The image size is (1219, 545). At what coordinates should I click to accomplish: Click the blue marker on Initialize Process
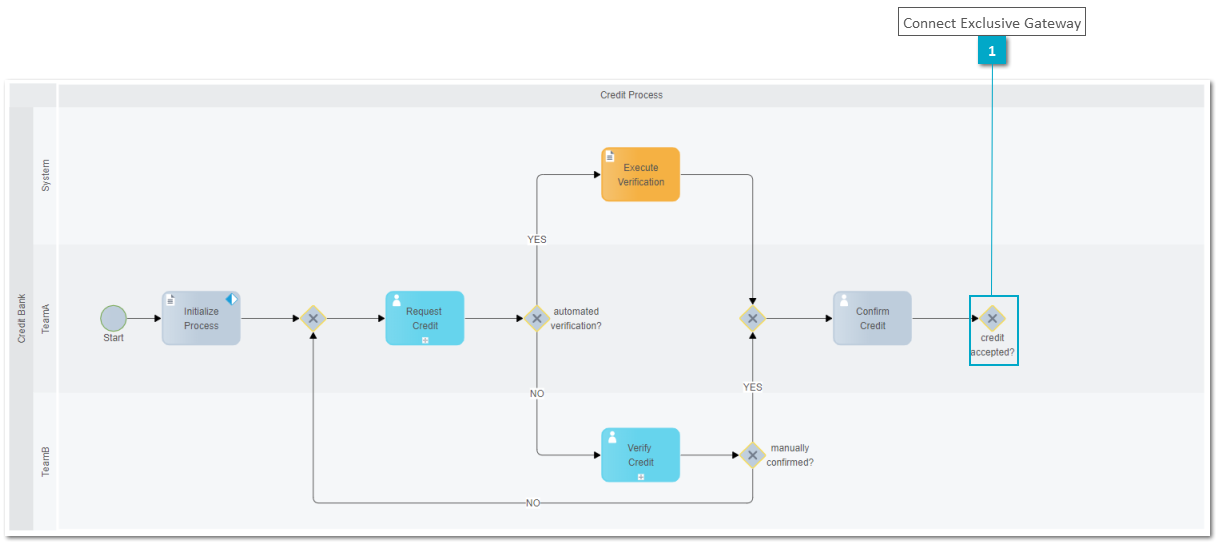pyautogui.click(x=231, y=299)
